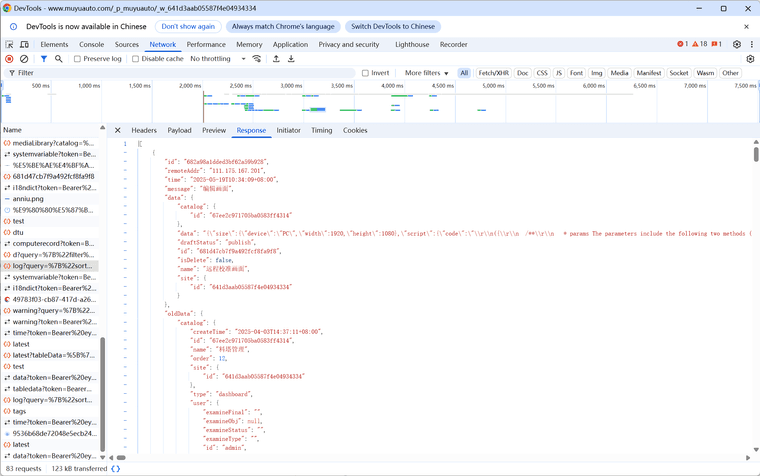Stop recording network log

click(10, 59)
